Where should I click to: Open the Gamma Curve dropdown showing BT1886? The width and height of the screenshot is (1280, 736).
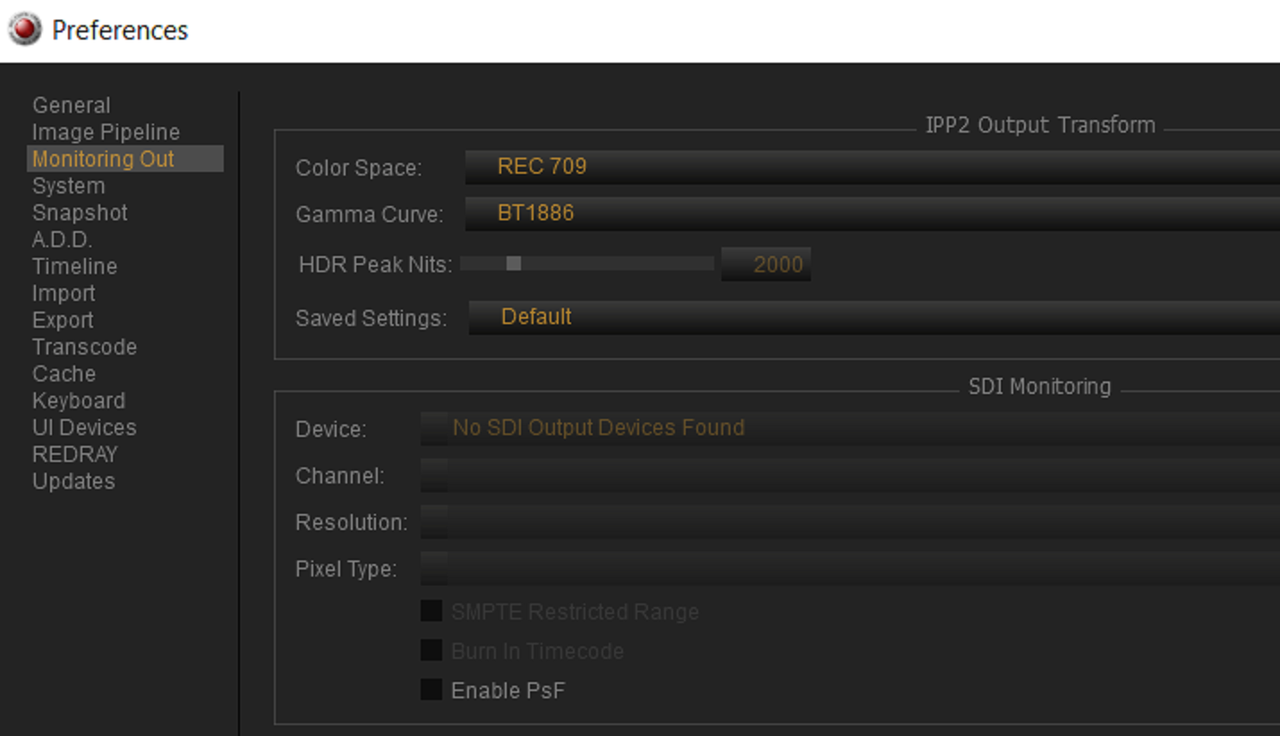click(872, 213)
